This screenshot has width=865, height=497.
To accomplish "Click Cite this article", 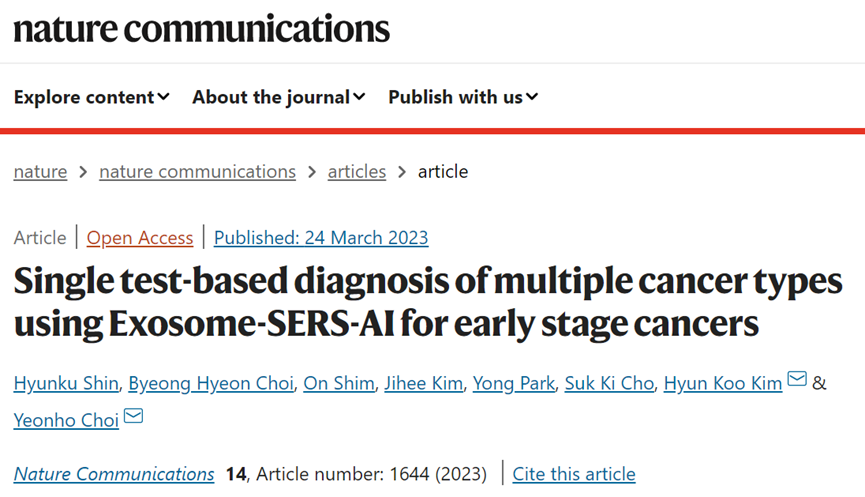I will tap(574, 474).
